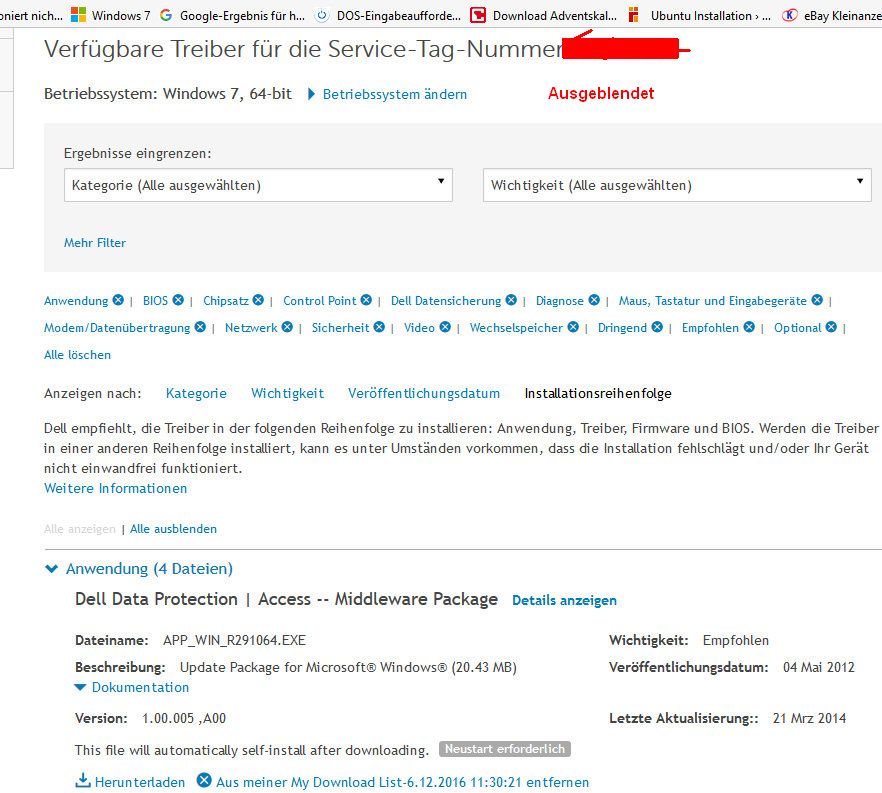The width and height of the screenshot is (882, 793).
Task: Collapse the Anwendung (4 Dateien) section
Action: [x=51, y=569]
